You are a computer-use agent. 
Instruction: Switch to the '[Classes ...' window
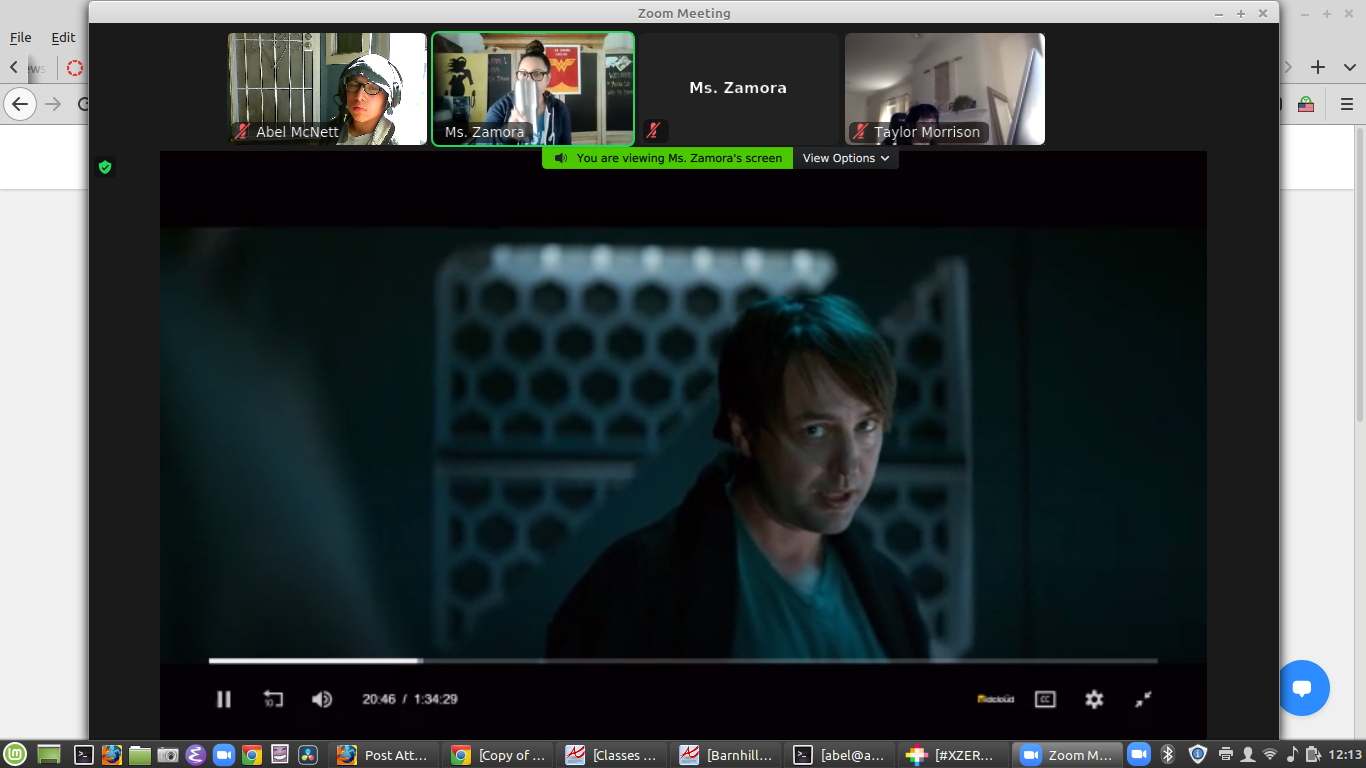pyautogui.click(x=613, y=755)
